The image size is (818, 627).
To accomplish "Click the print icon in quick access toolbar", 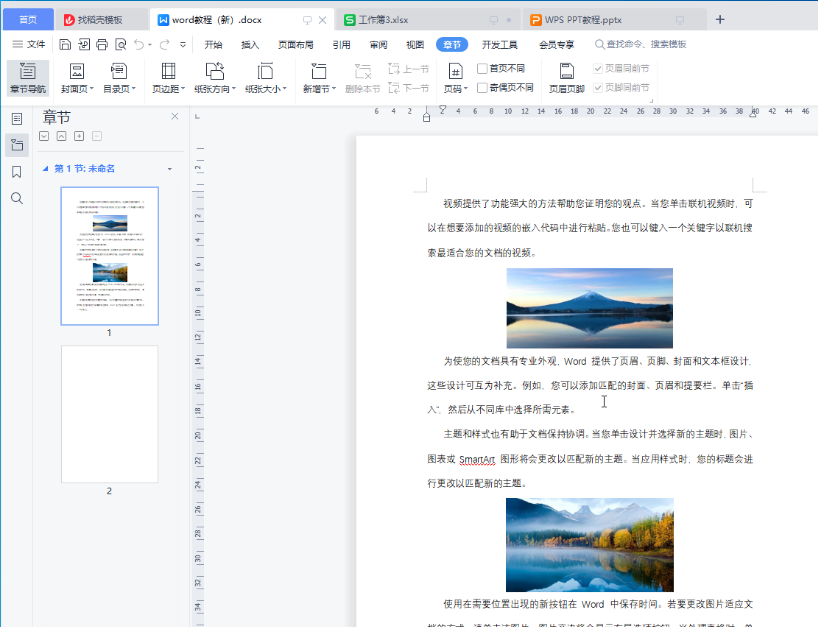I will point(102,44).
